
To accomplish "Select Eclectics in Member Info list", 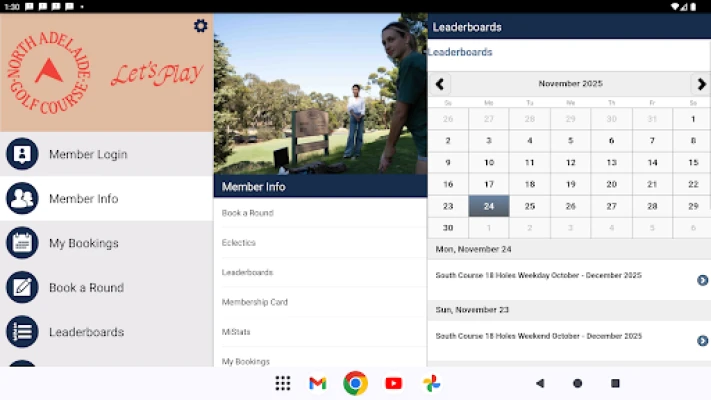I will 239,243.
